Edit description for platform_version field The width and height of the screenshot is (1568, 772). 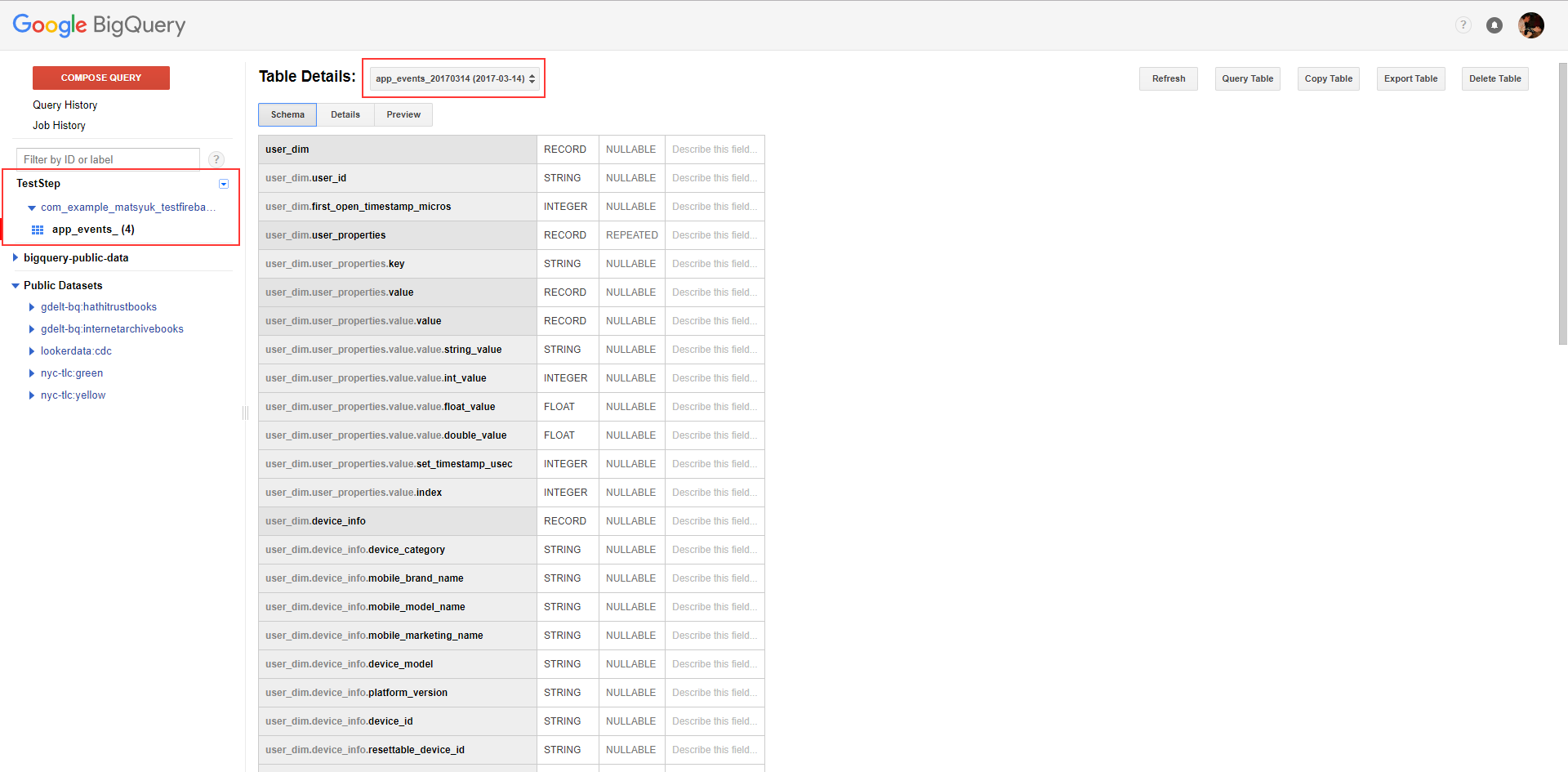pyautogui.click(x=715, y=693)
